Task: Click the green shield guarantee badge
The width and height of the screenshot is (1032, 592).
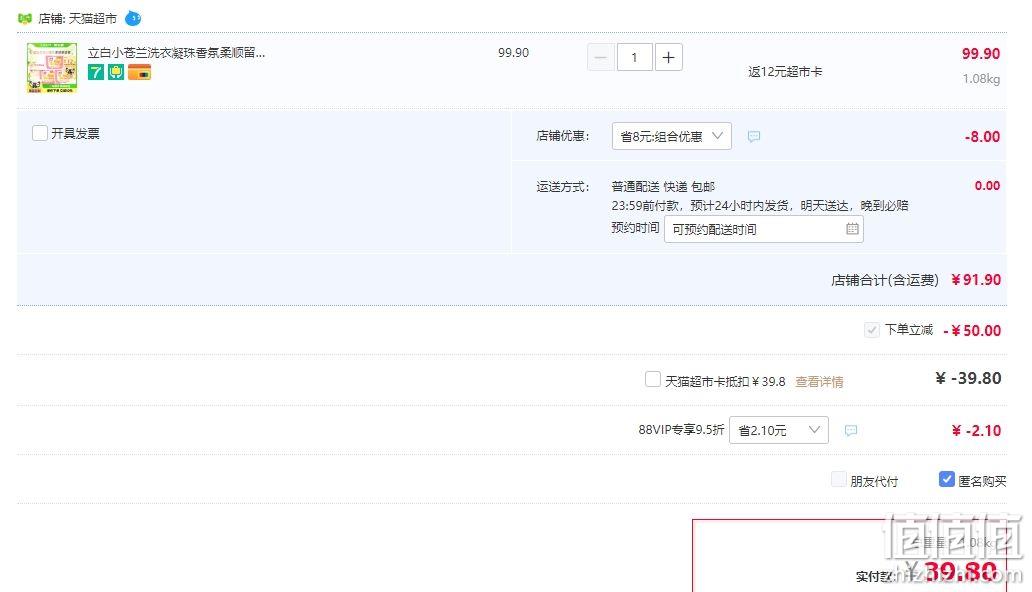Action: [x=116, y=72]
